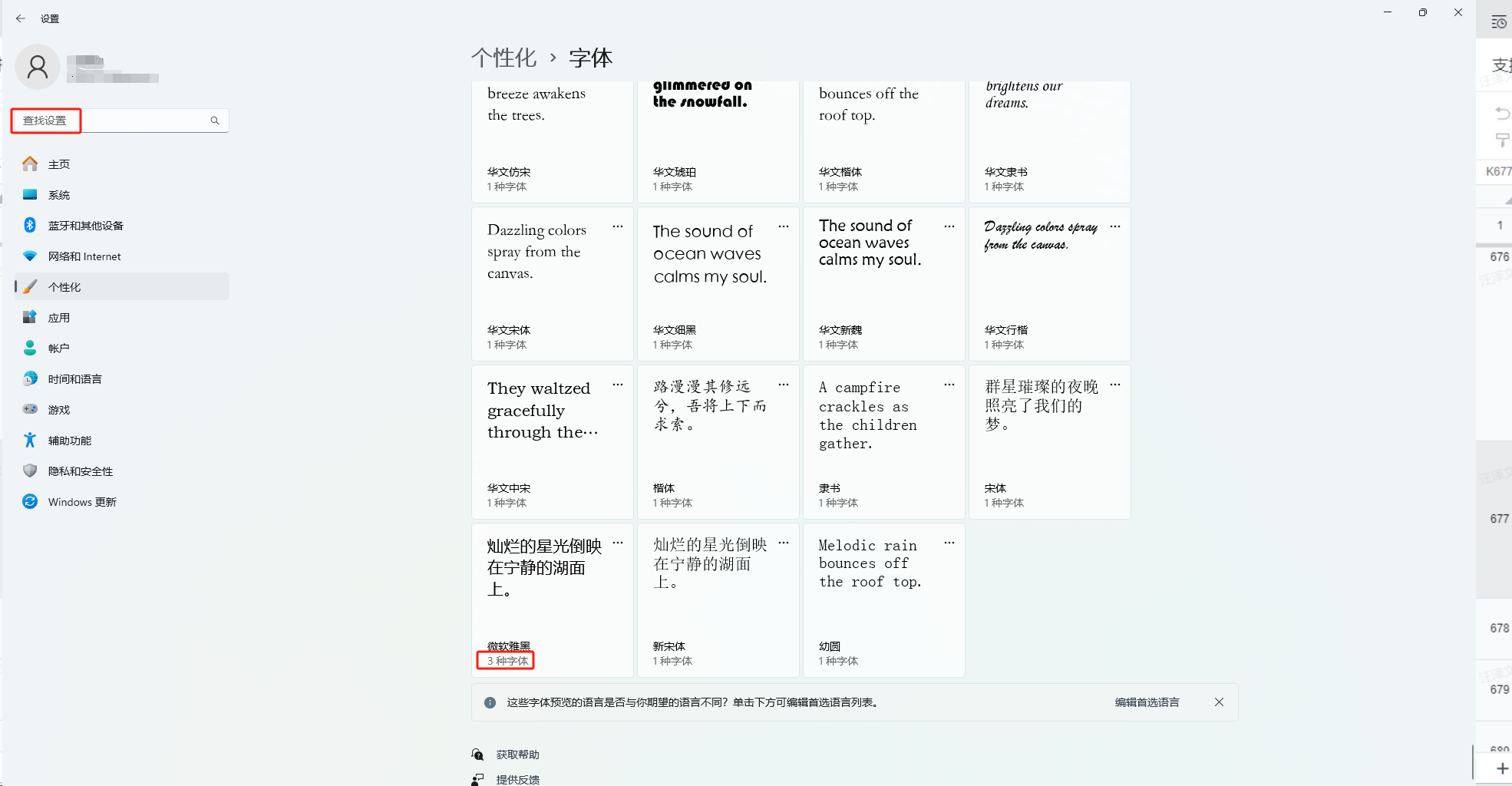This screenshot has height=786, width=1512.
Task: Click the format painter icon in right window
Action: click(x=1502, y=140)
